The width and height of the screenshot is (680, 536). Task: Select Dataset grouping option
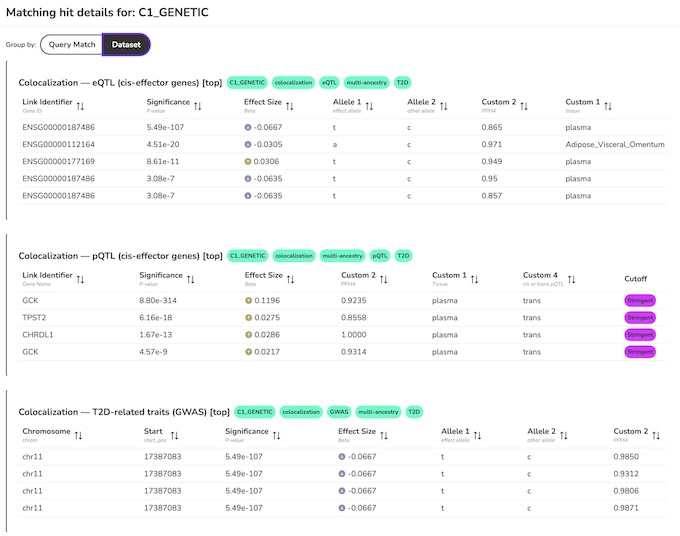point(126,45)
